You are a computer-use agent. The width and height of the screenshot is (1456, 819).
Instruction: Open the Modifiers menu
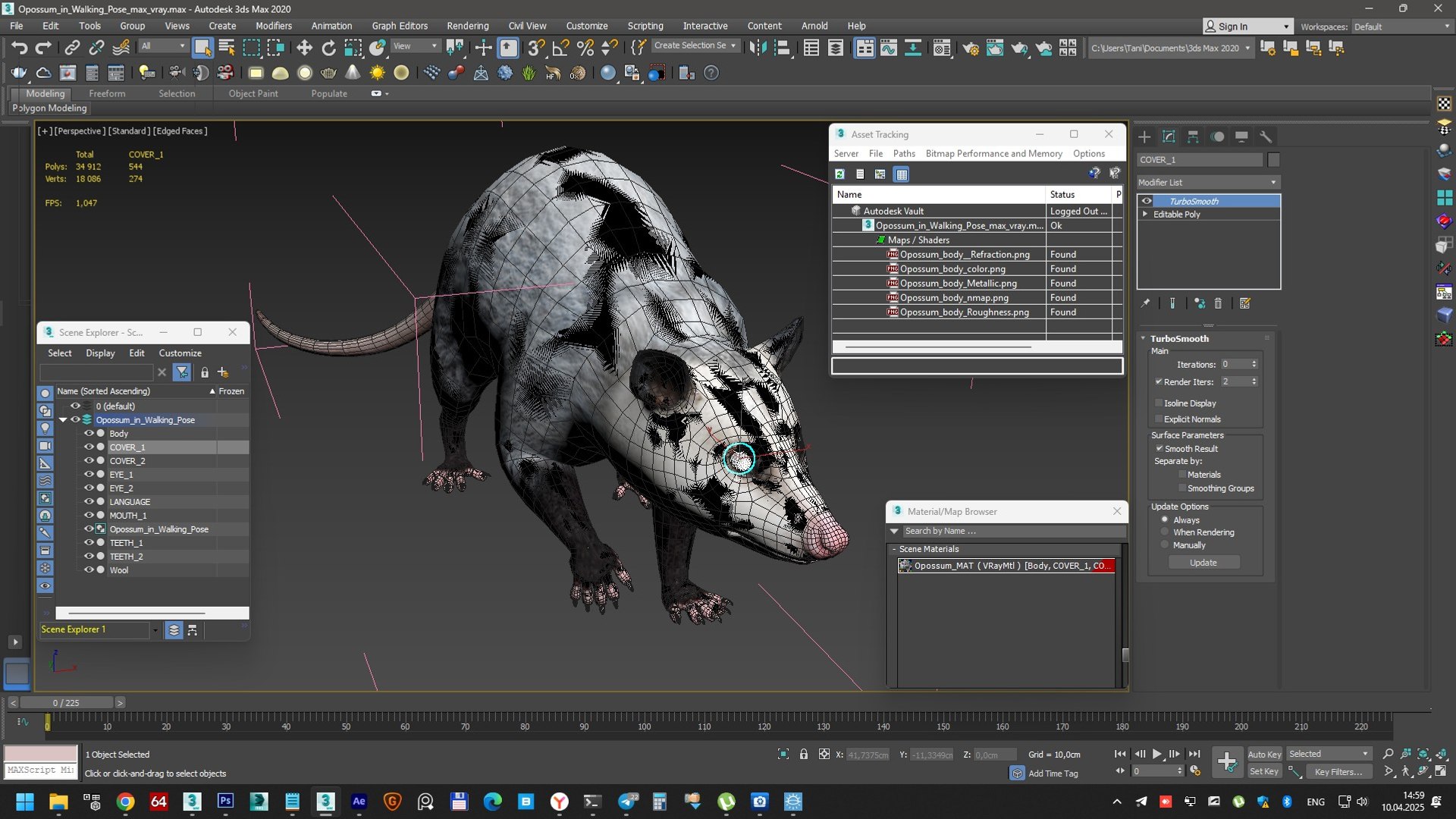coord(273,26)
